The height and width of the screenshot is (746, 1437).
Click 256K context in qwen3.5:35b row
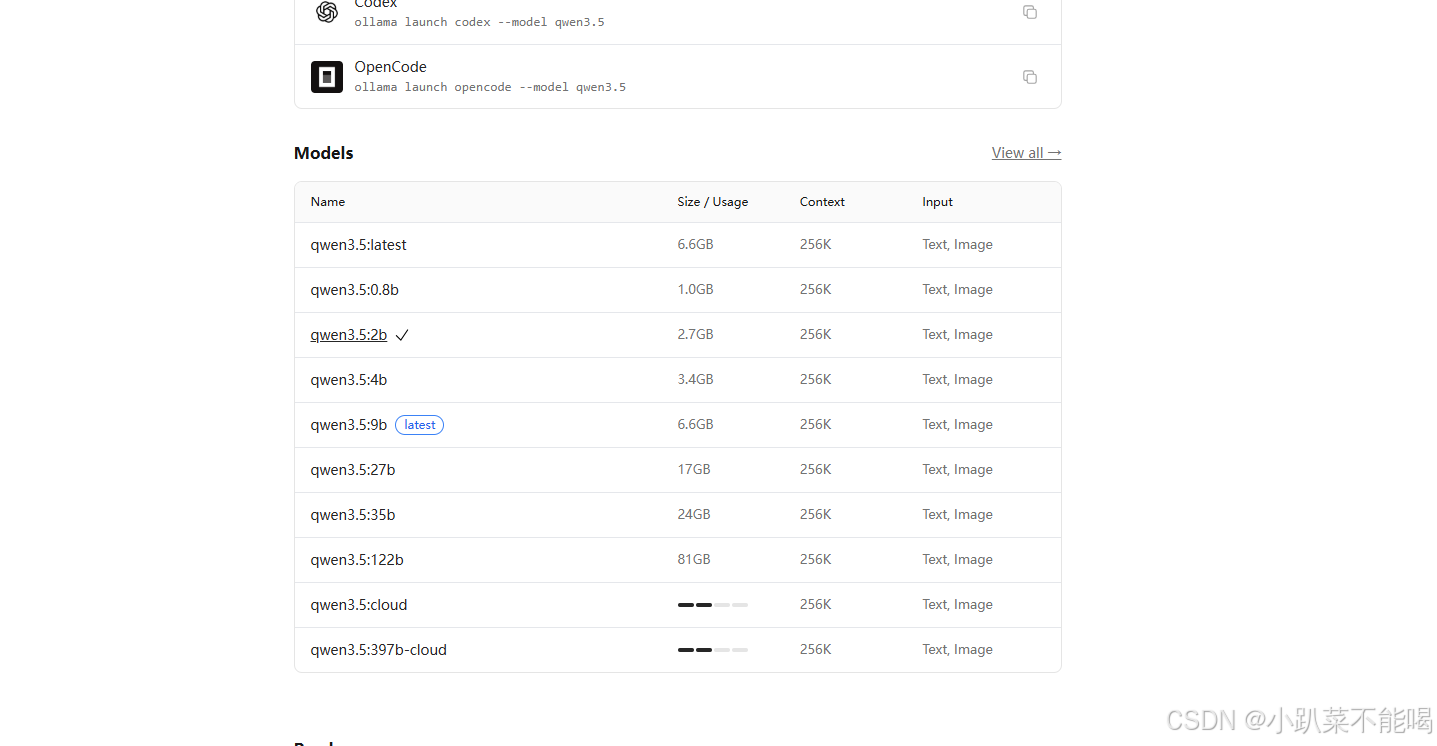pos(816,515)
